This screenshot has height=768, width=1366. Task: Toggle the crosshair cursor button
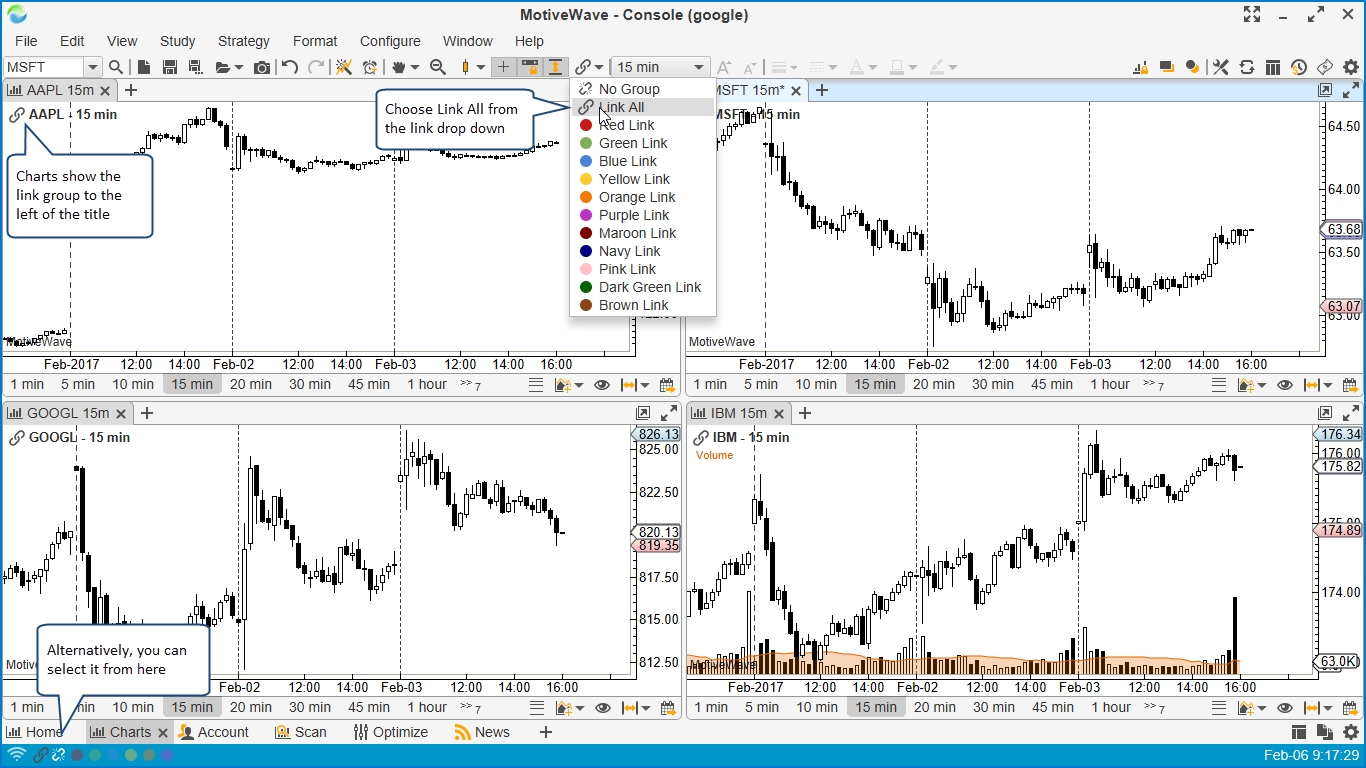(x=504, y=67)
